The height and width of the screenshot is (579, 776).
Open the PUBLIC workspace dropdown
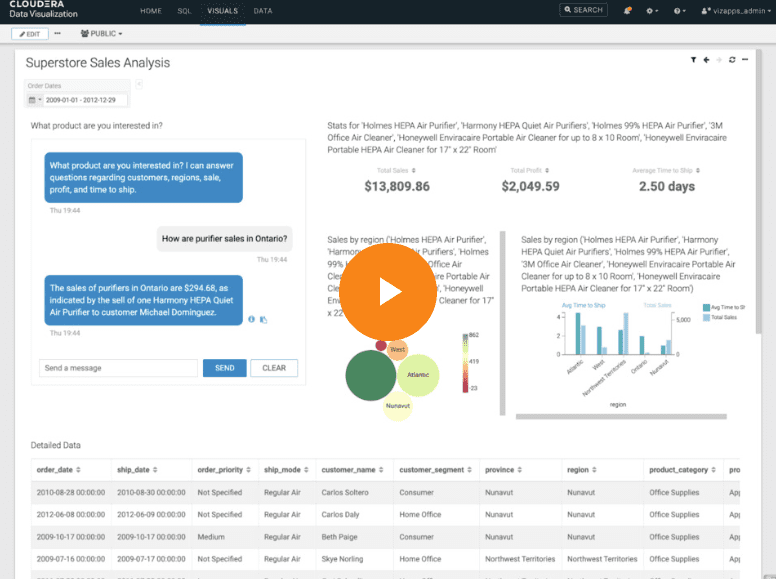(x=101, y=33)
